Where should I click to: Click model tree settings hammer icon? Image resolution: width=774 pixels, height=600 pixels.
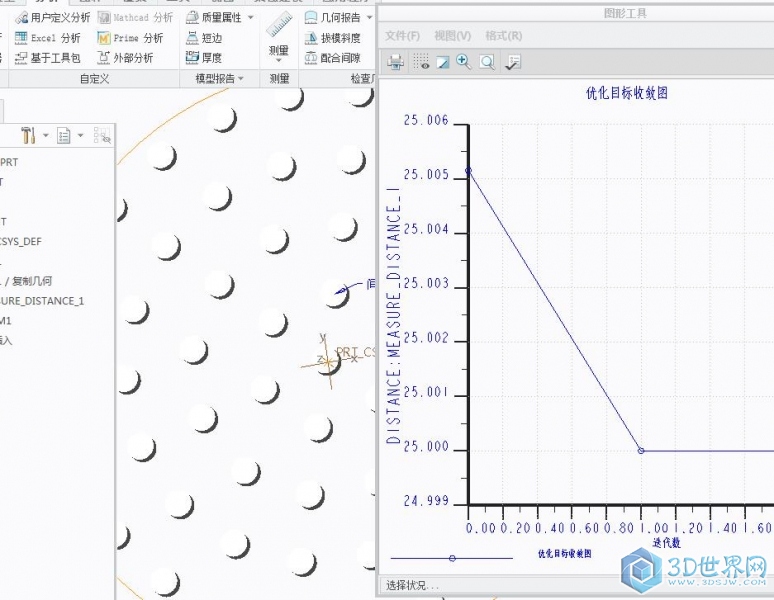click(28, 135)
